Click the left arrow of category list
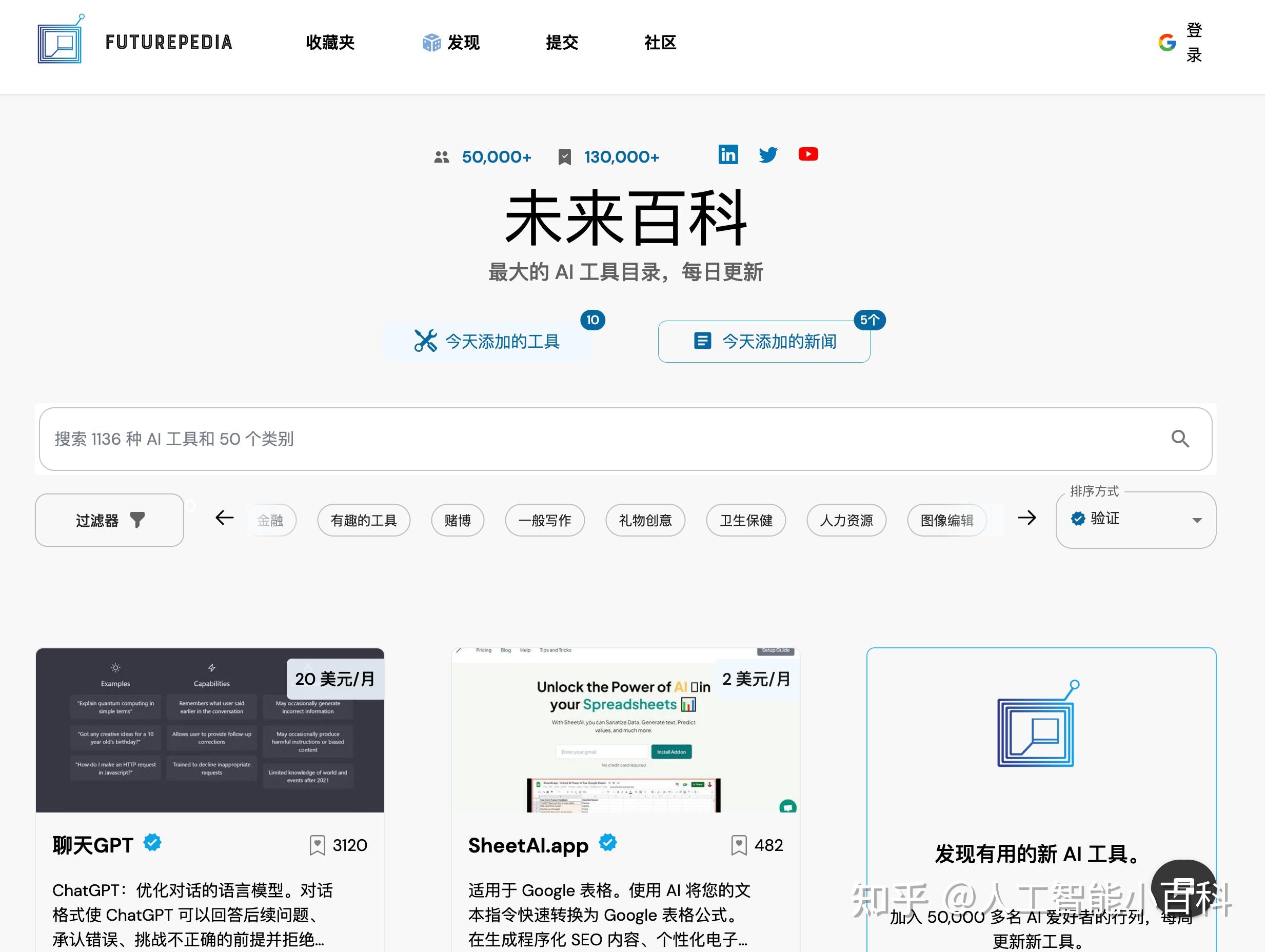This screenshot has width=1265, height=952. point(224,518)
